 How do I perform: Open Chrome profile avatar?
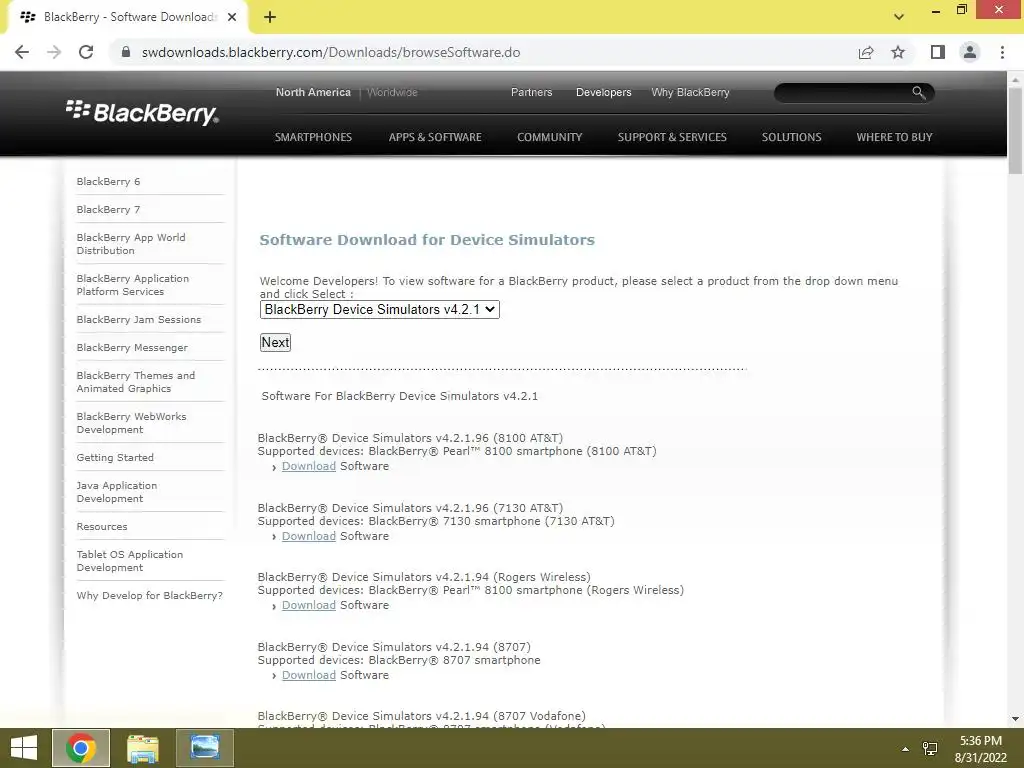tap(970, 52)
